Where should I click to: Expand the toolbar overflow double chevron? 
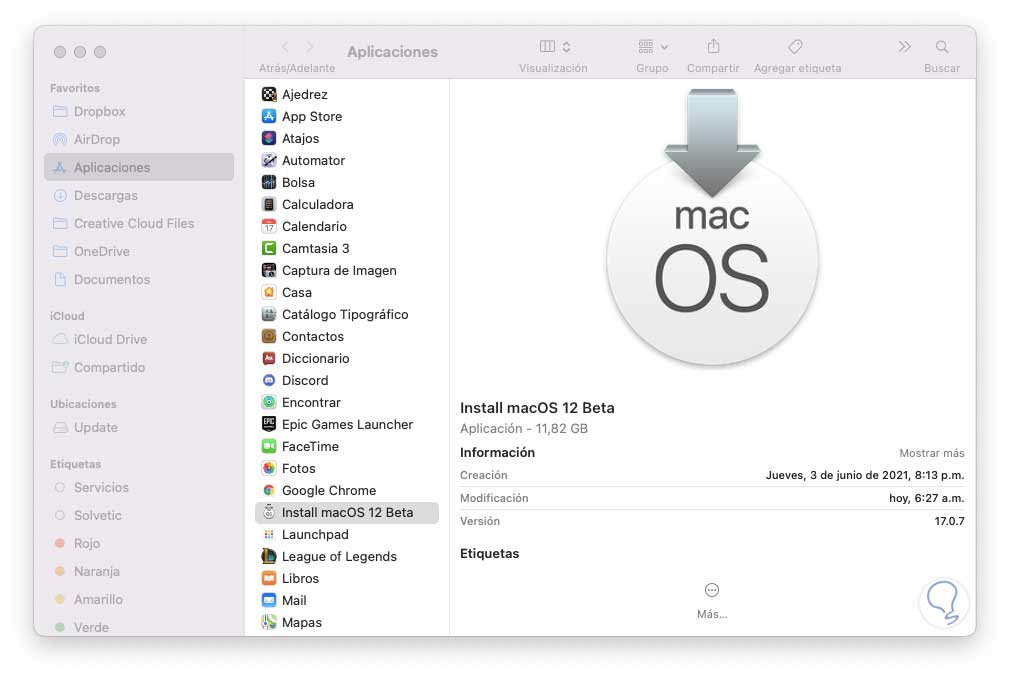click(x=904, y=46)
